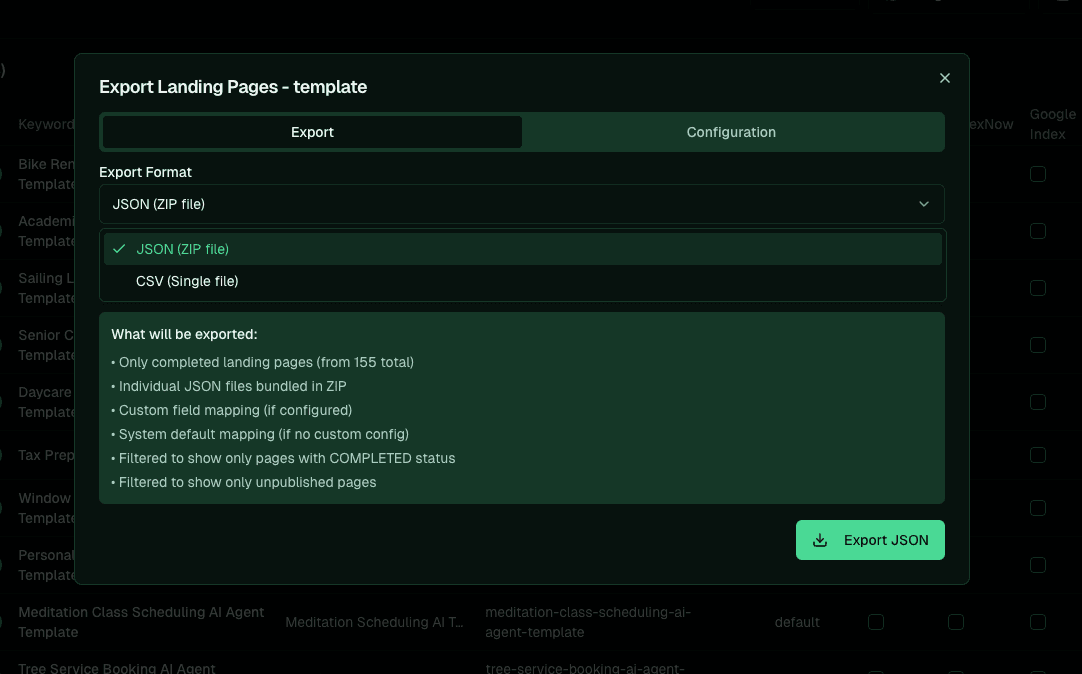The height and width of the screenshot is (674, 1082).
Task: Tick Google Index checkbox for Academic row
Action: click(1038, 231)
